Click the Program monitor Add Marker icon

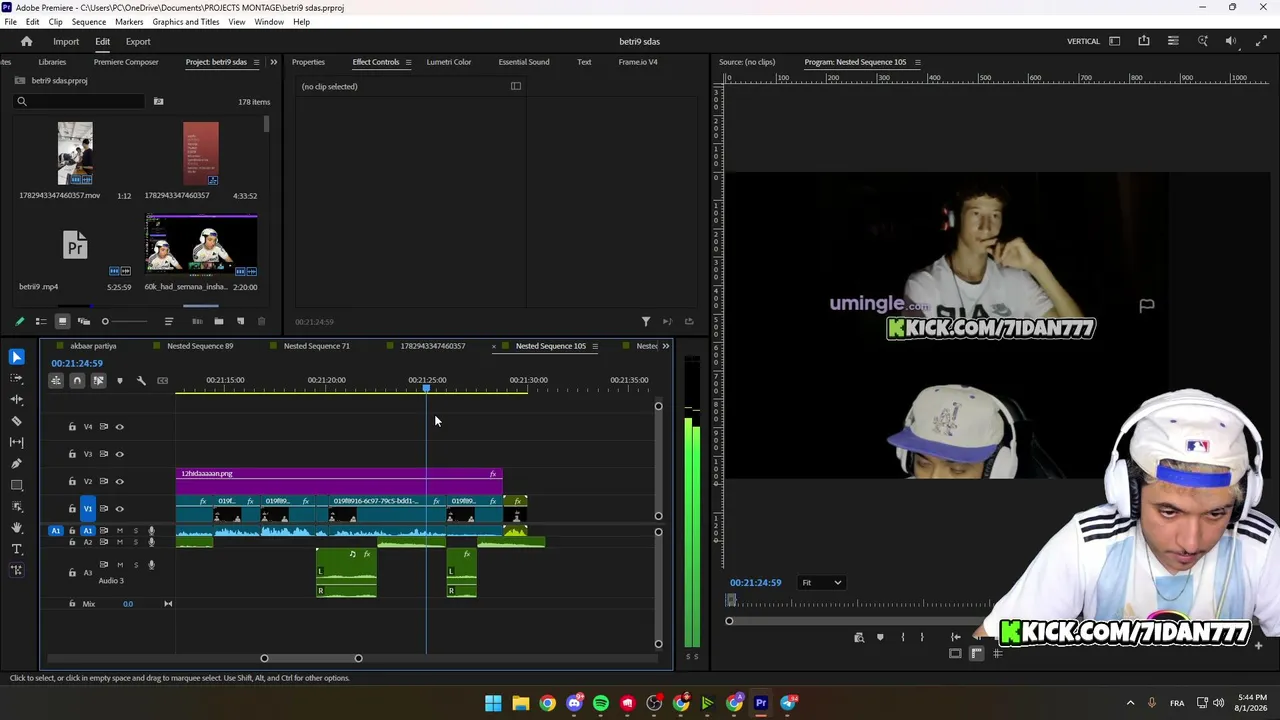[x=880, y=637]
